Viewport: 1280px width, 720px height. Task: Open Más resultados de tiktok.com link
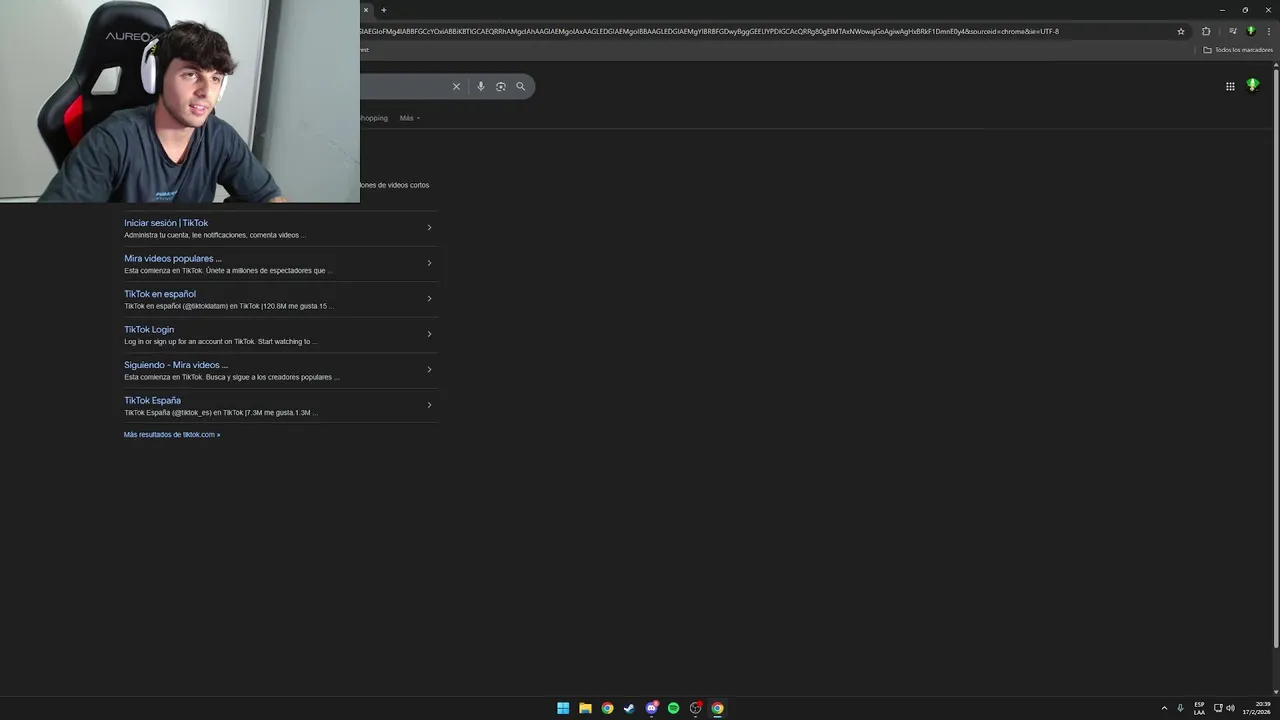[x=172, y=435]
